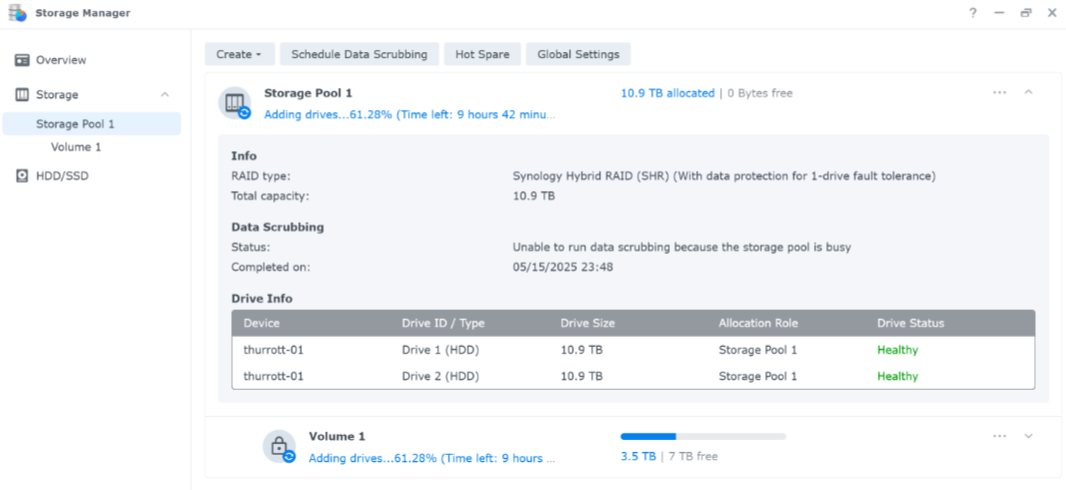Click the Hot Spare button
This screenshot has width=1066, height=490.
pyautogui.click(x=483, y=54)
